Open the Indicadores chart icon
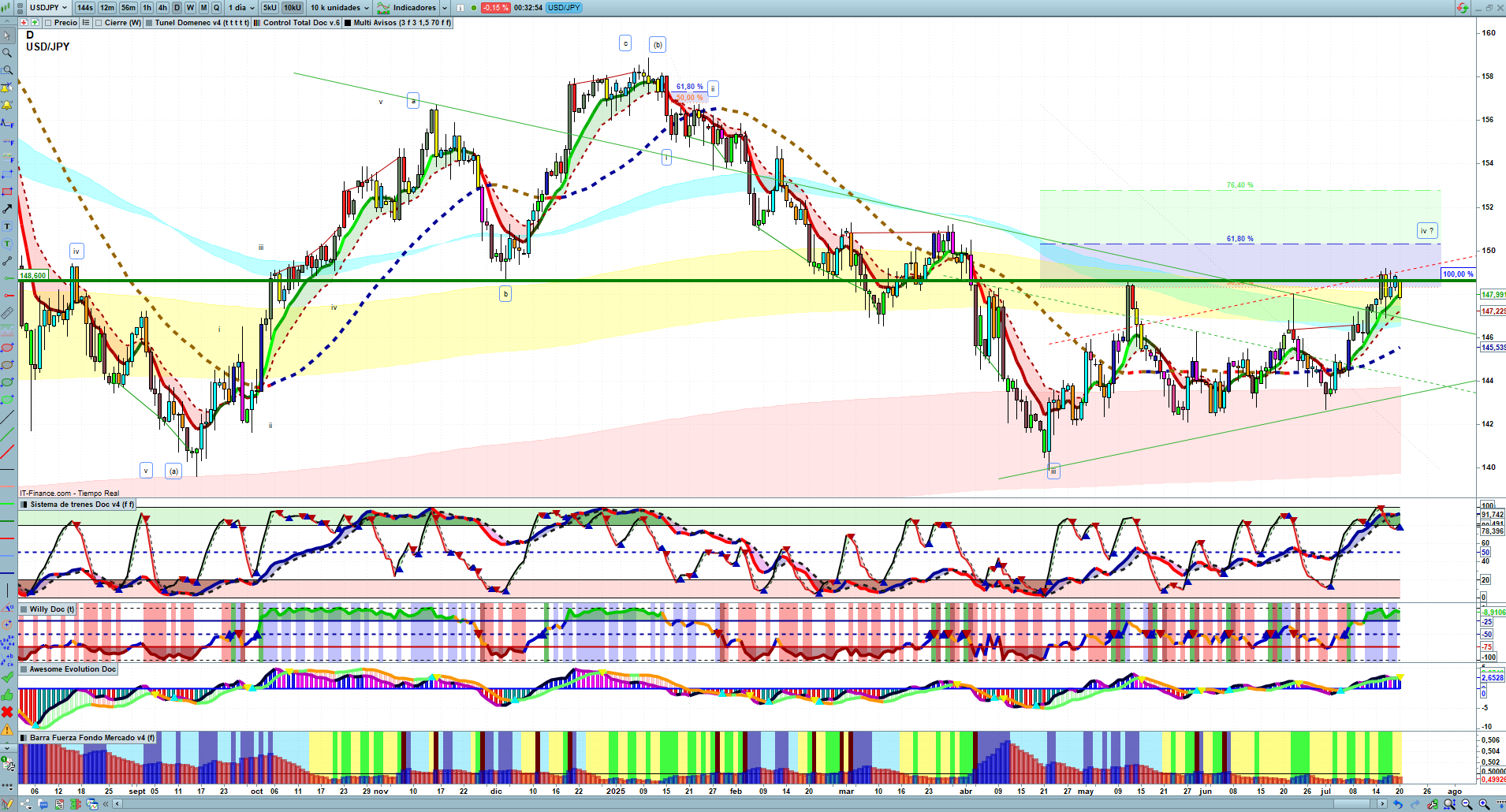 (x=383, y=8)
